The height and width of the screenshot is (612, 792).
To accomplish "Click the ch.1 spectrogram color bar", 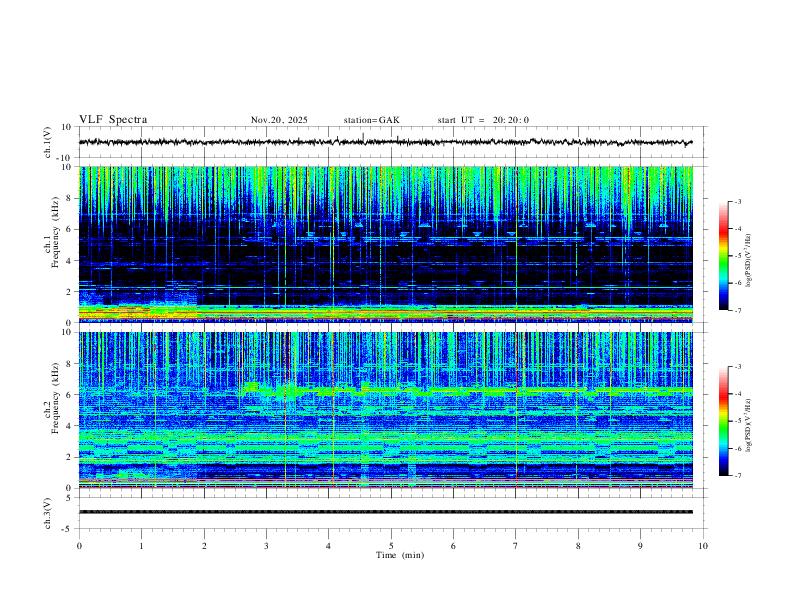I will click(x=724, y=256).
